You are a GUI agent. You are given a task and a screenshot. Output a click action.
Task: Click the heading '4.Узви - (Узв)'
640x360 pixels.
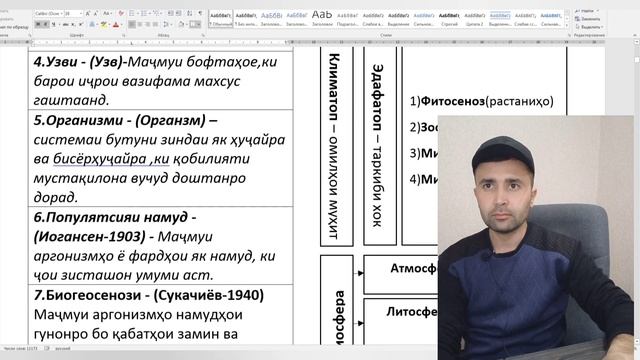click(78, 62)
